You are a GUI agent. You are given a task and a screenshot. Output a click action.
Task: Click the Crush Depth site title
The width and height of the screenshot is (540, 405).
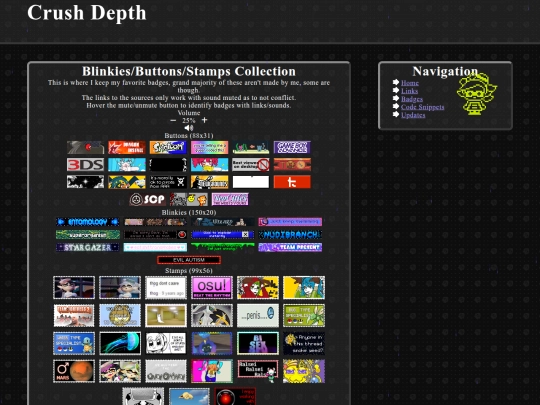(87, 13)
